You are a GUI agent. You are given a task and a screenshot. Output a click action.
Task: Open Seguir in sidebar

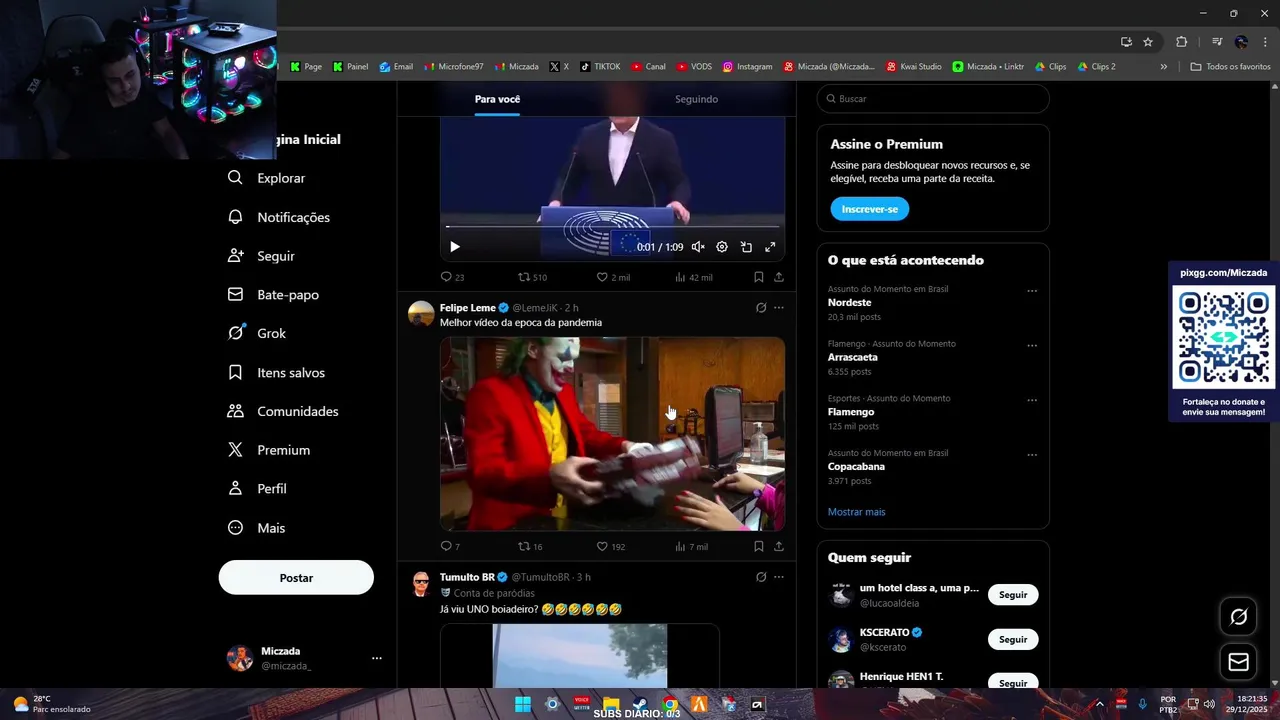click(x=261, y=256)
